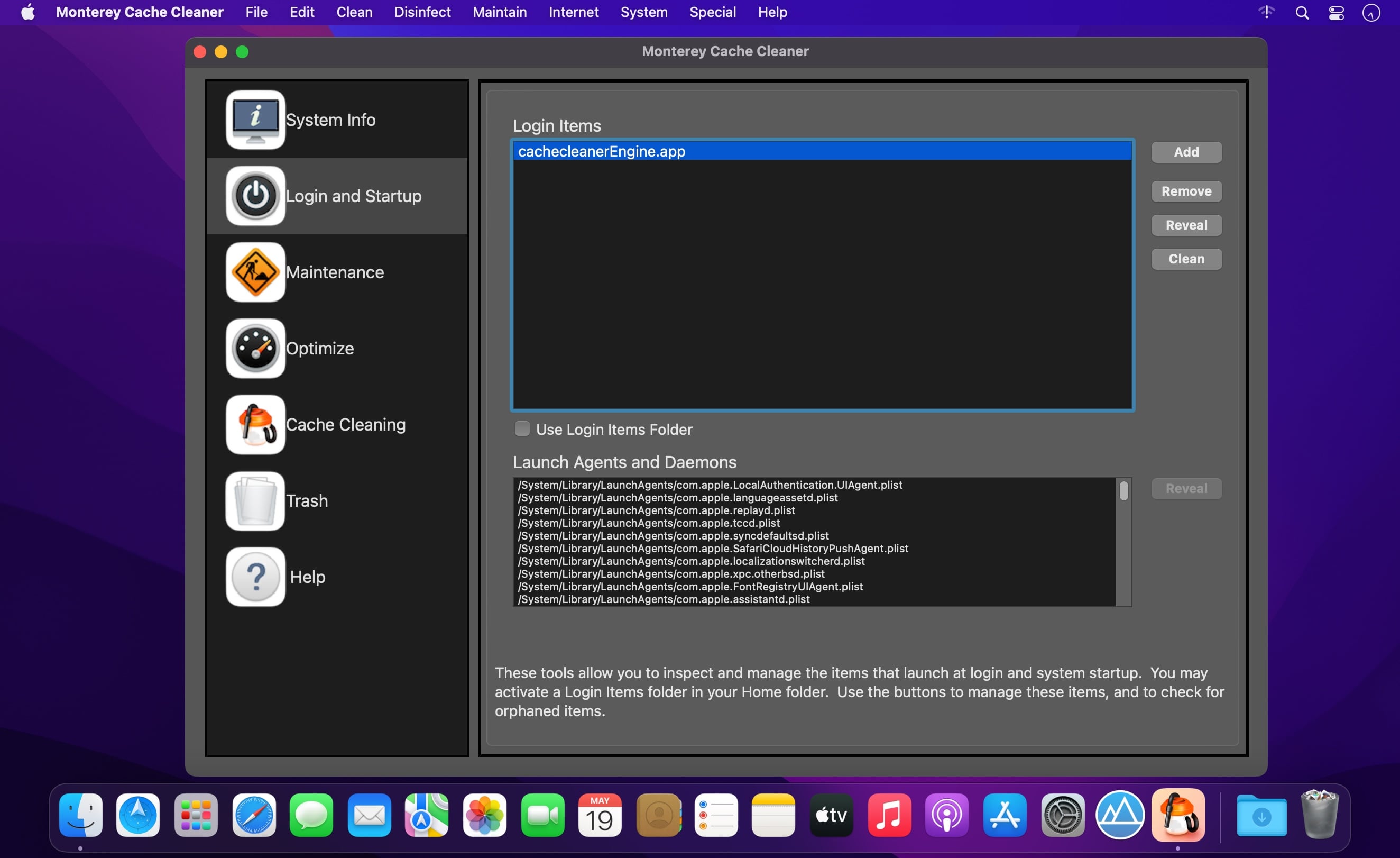Remove the selected login item
The height and width of the screenshot is (858, 1400).
click(1186, 191)
